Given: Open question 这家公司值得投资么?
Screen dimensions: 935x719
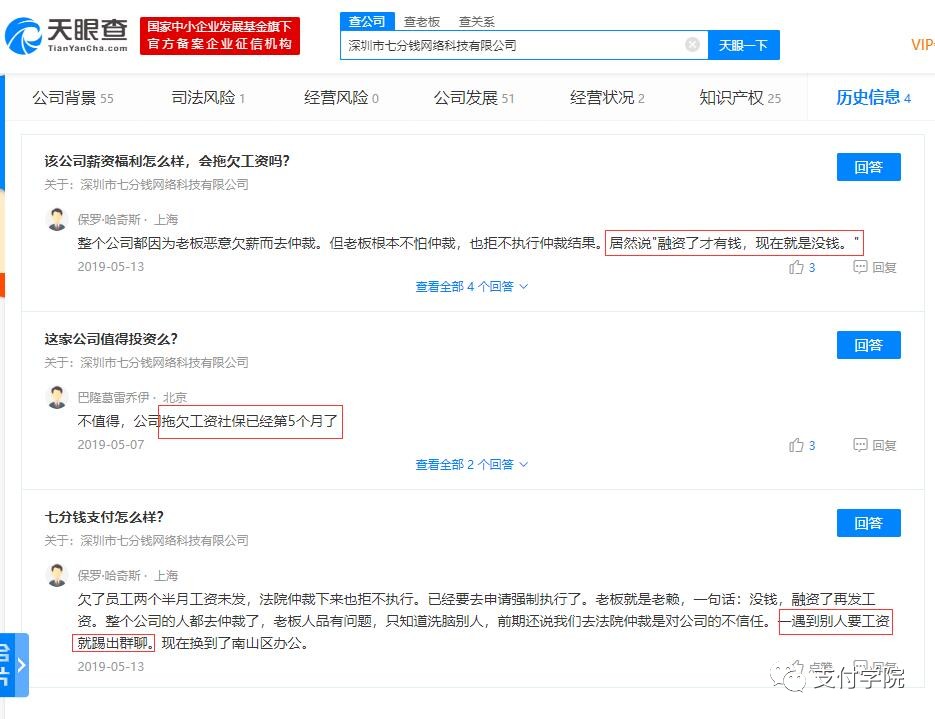Looking at the screenshot, I should (111, 339).
